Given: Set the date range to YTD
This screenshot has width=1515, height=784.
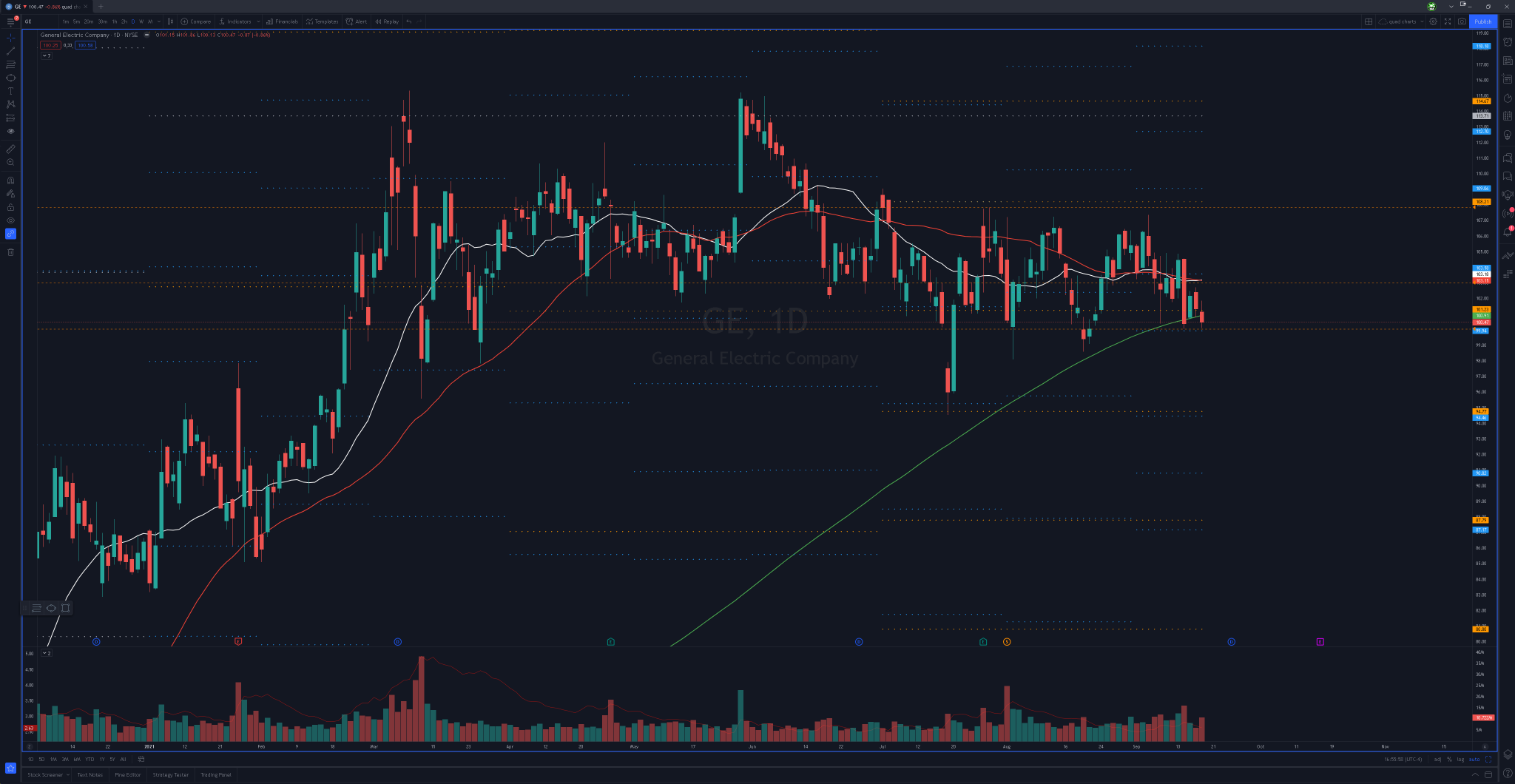Looking at the screenshot, I should click(x=90, y=759).
